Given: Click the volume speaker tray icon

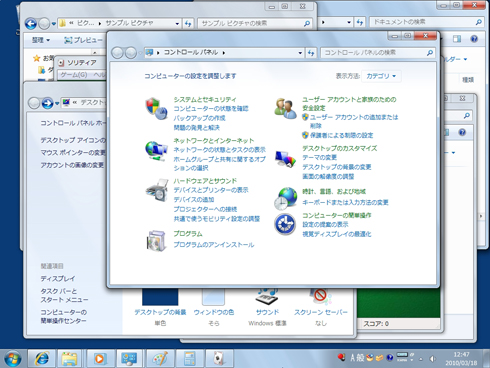Looking at the screenshot, I should 432,359.
